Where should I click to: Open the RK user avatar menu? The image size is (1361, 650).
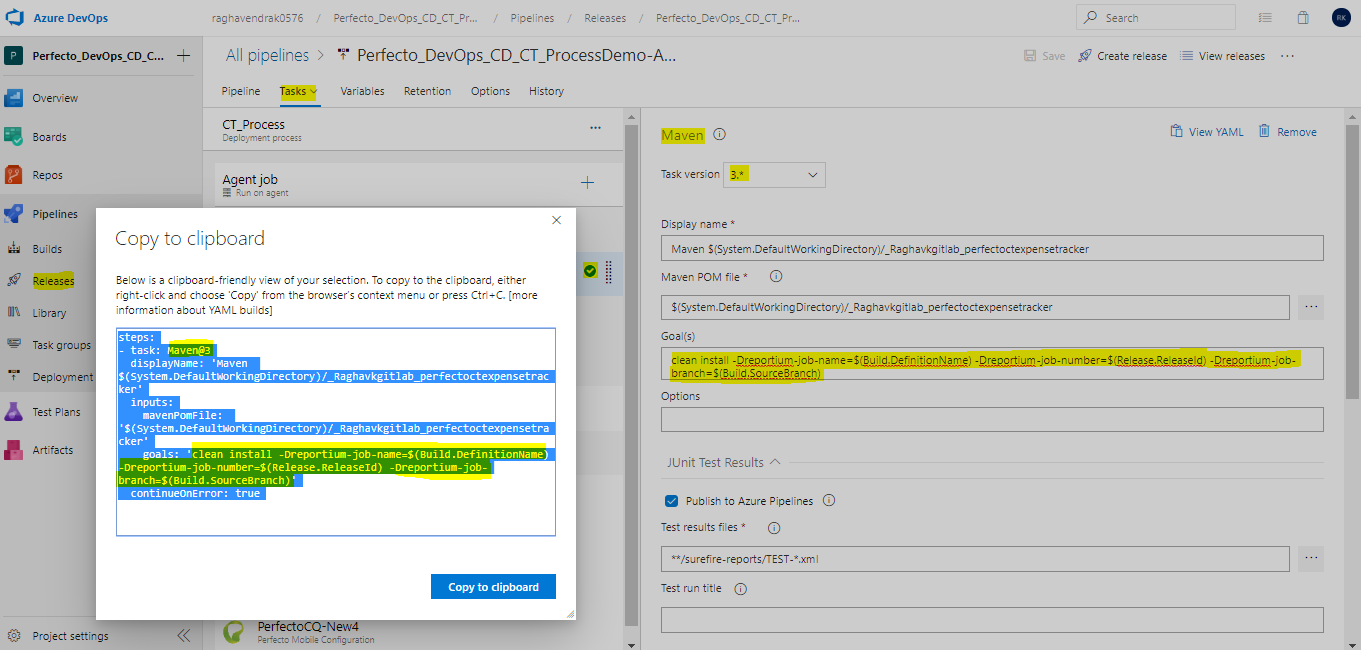pos(1340,18)
